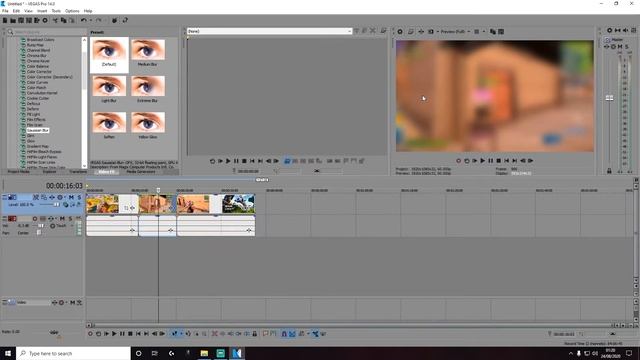Click Go to Start on timeline transport bar
This screenshot has width=640, height=360.
pyautogui.click(x=138, y=334)
